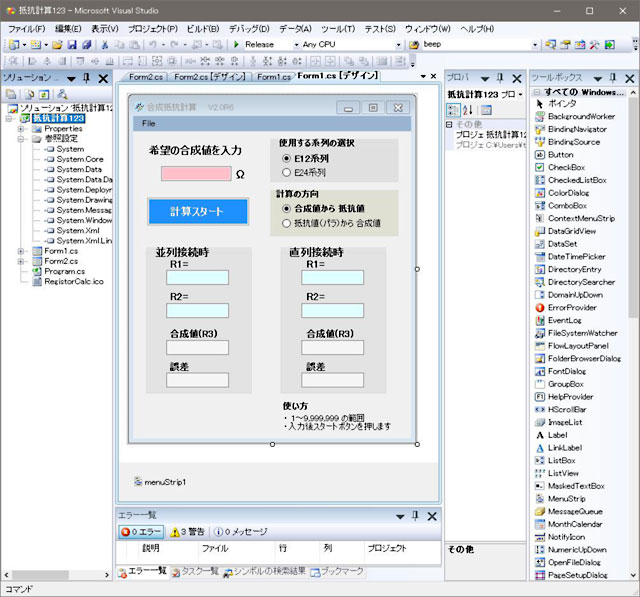Open Release configuration dropdown
This screenshot has width=640, height=597.
point(296,45)
